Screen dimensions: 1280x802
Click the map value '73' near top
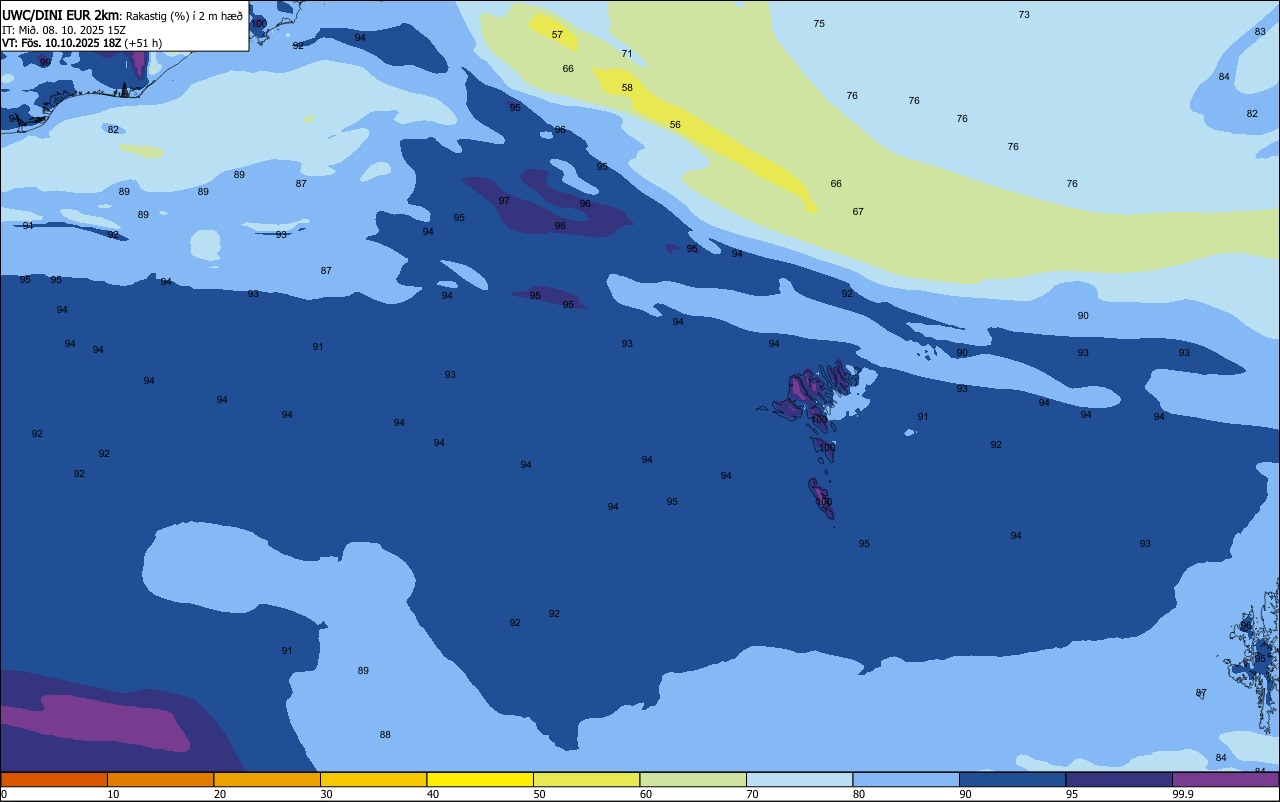pyautogui.click(x=1024, y=15)
